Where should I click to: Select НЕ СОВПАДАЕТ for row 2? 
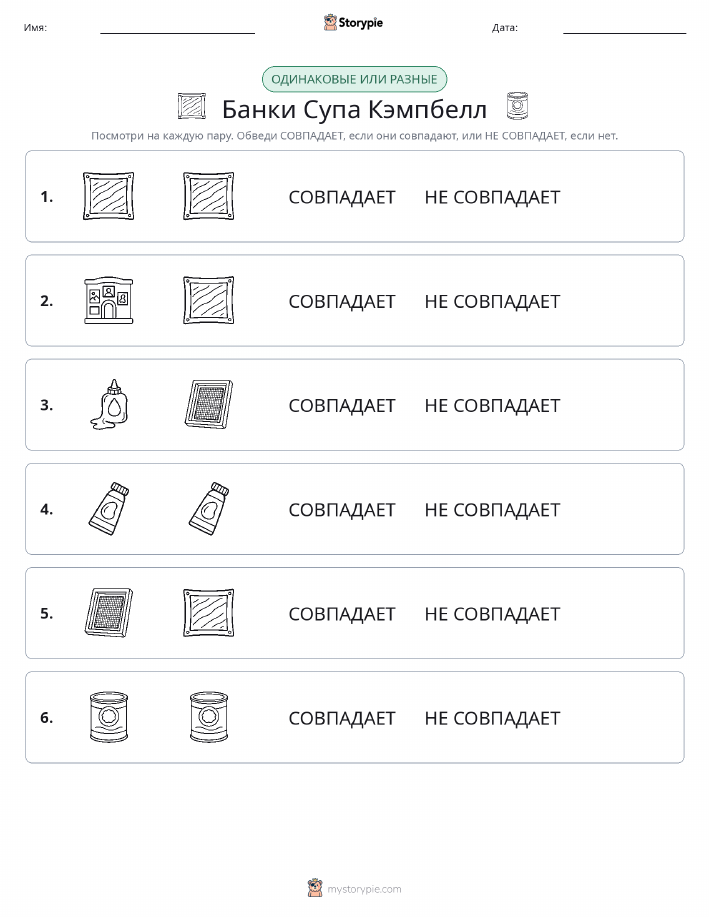pos(492,301)
